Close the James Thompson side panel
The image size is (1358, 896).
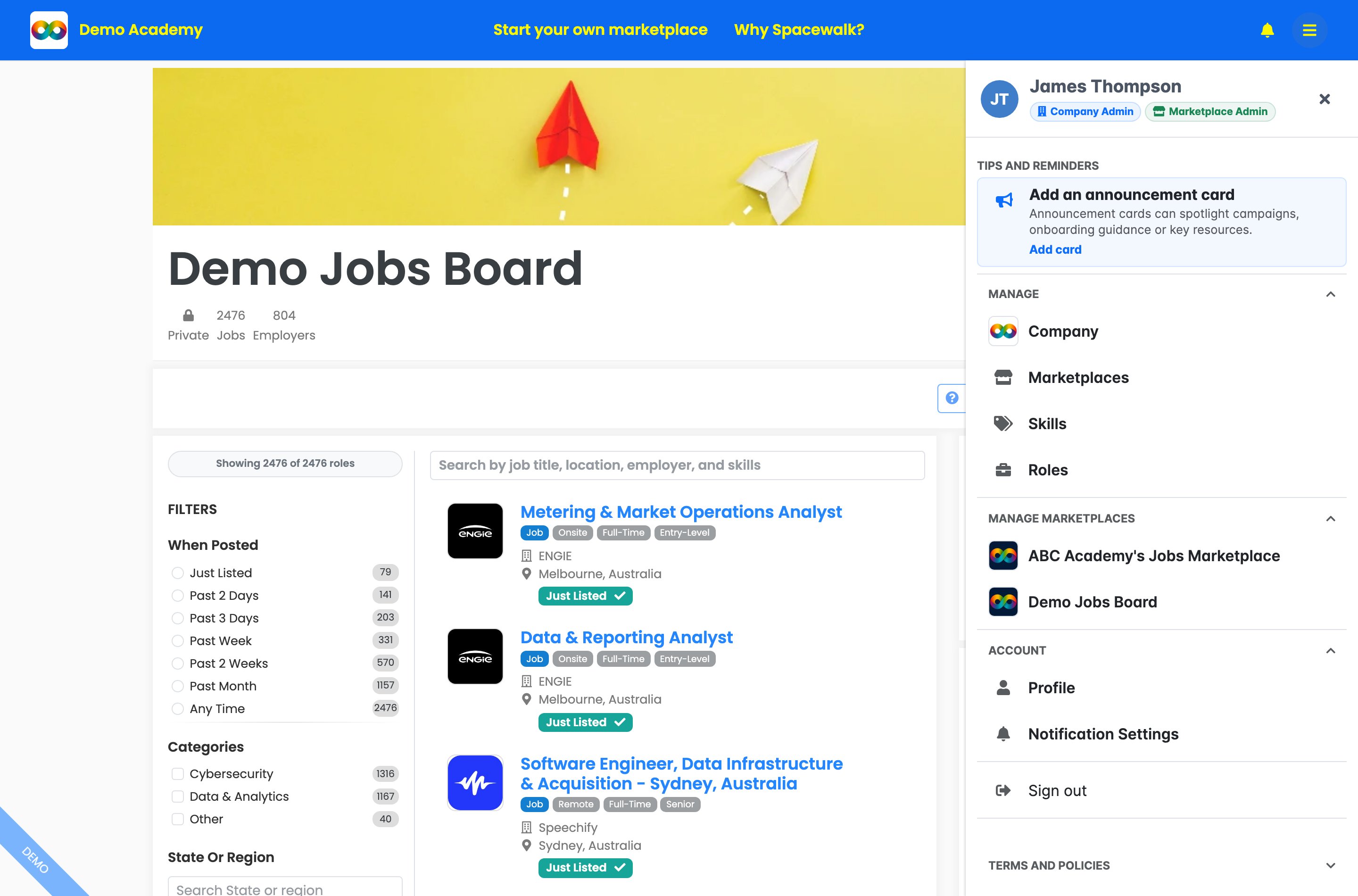(1325, 99)
